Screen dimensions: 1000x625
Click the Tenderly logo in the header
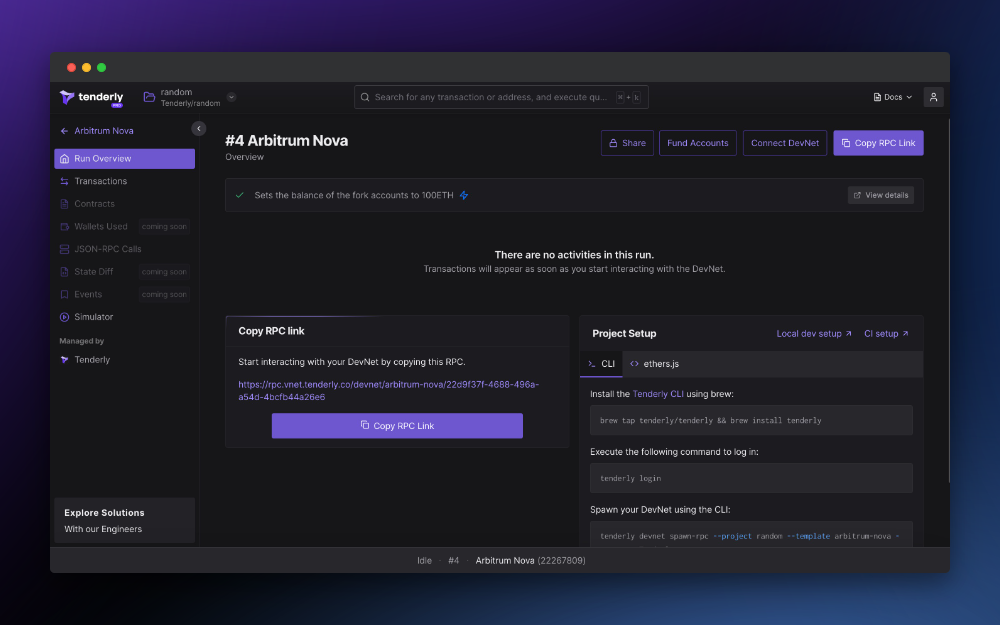click(x=91, y=97)
